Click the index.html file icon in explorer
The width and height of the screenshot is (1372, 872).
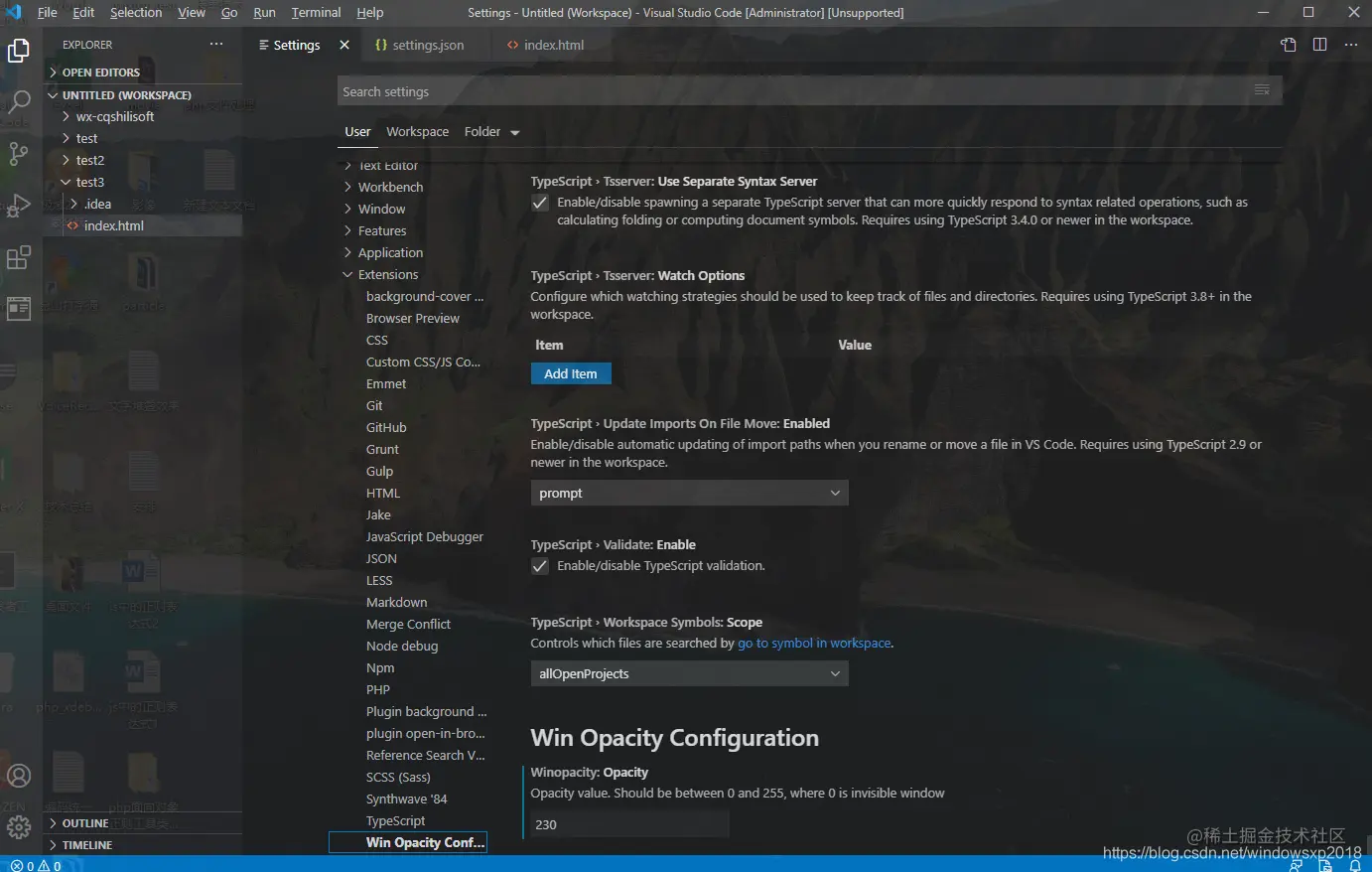[72, 225]
